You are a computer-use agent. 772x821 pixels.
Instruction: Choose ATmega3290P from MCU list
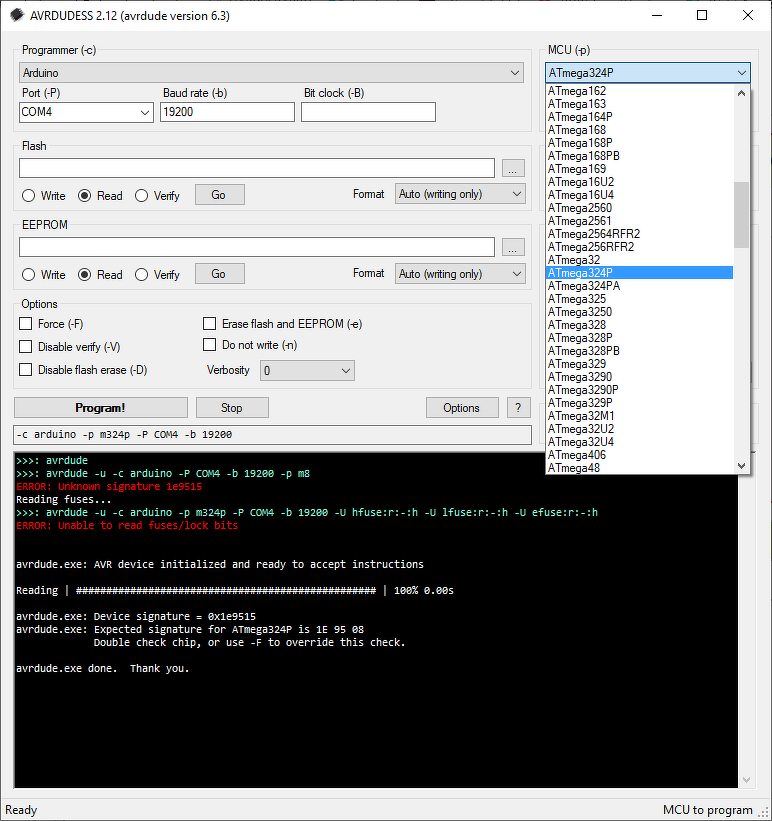point(639,390)
